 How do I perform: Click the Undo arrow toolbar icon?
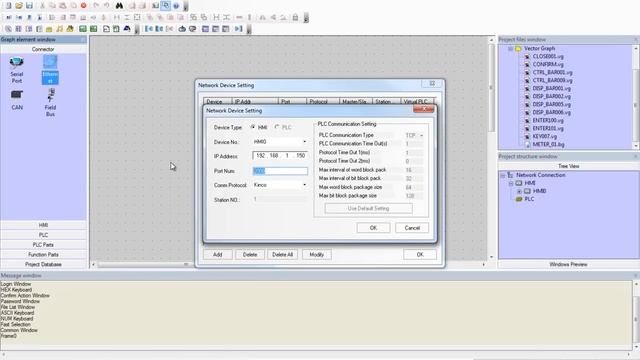(96, 6)
